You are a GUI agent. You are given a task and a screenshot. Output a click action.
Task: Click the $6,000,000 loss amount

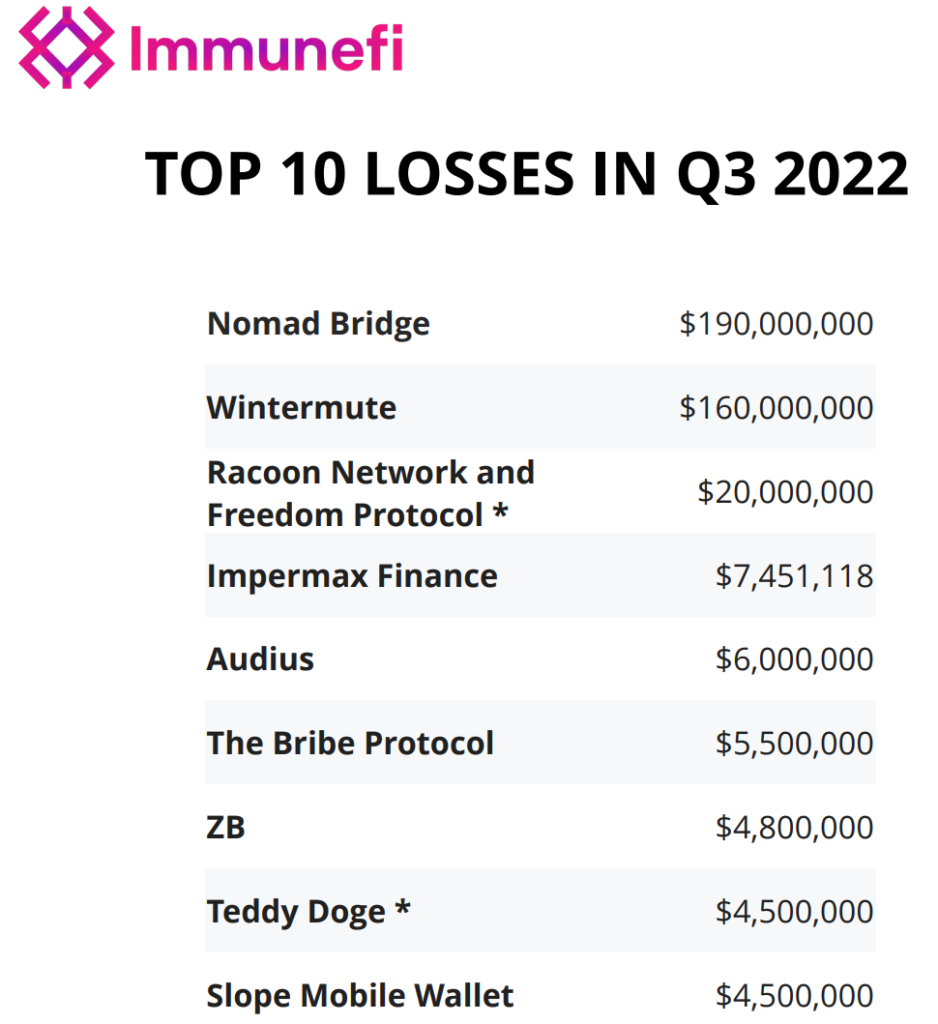(x=794, y=660)
